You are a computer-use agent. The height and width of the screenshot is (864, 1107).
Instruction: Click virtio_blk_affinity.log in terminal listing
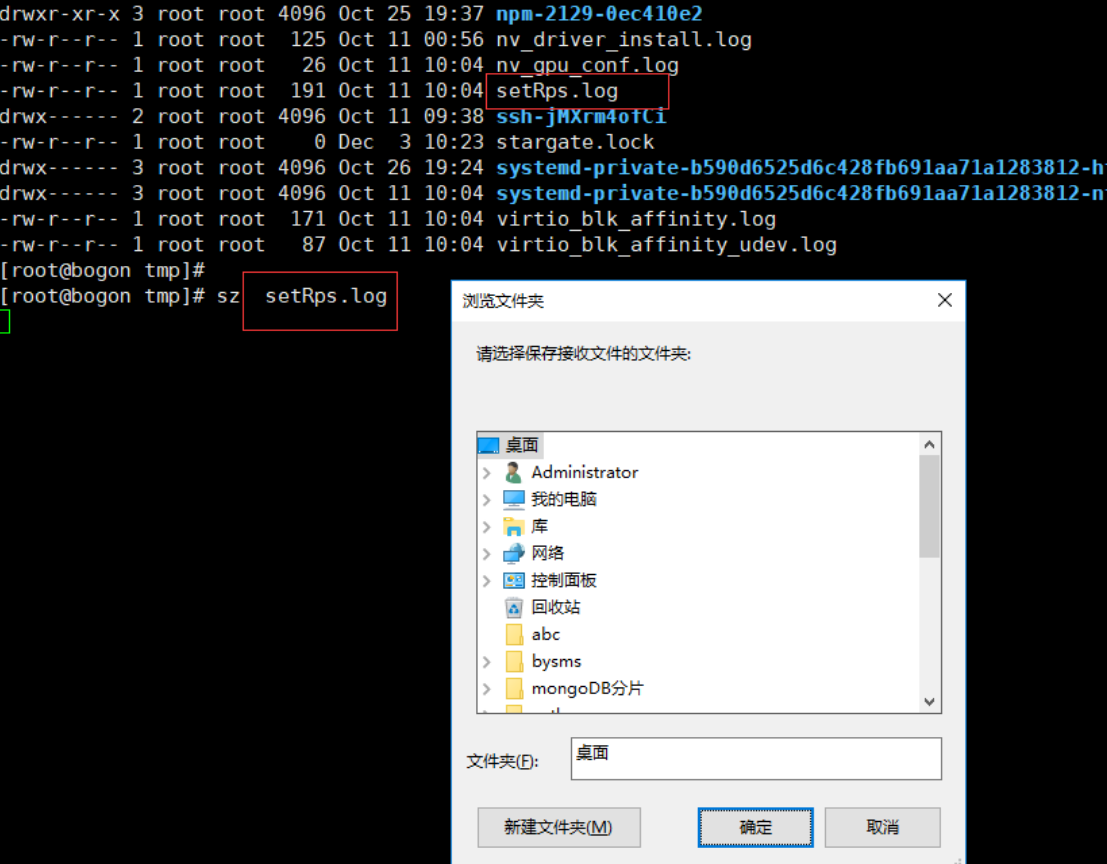pos(636,220)
